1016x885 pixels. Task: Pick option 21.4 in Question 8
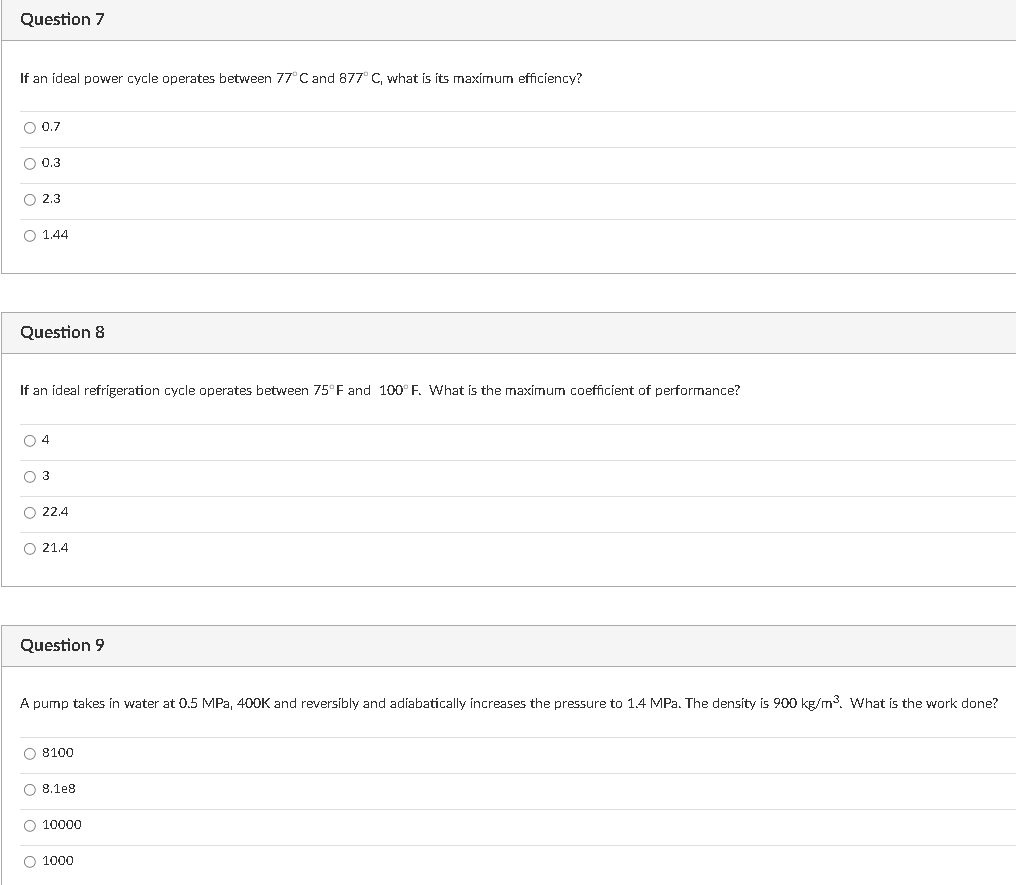(x=30, y=548)
